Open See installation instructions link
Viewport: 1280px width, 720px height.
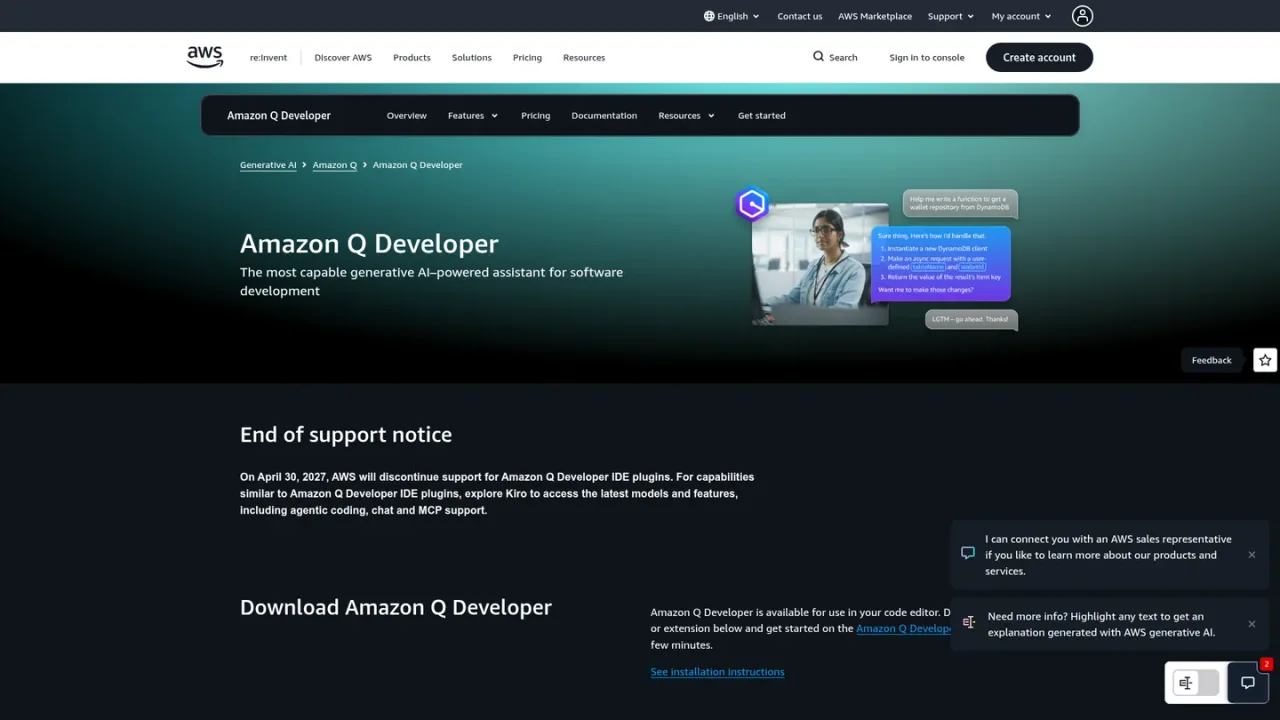[x=717, y=672]
